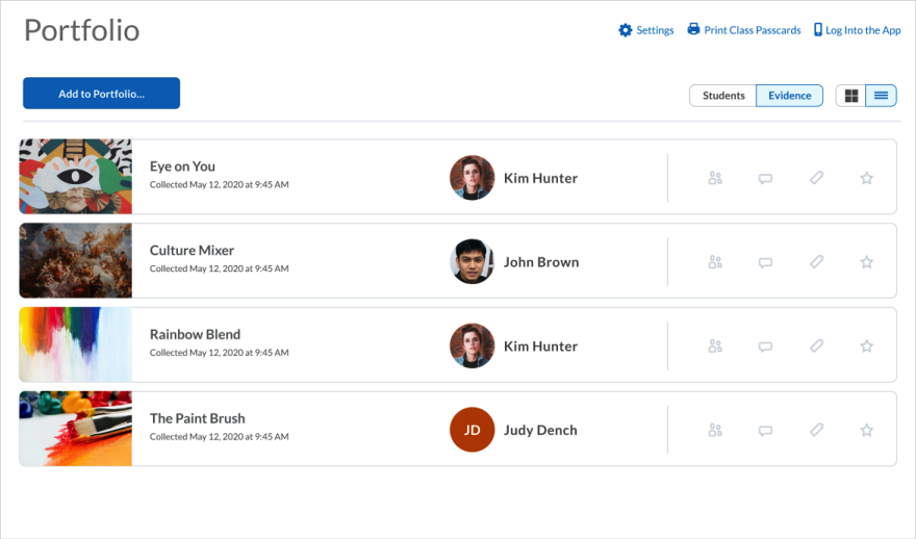
Task: Click the Add to Portfolio button
Action: click(101, 93)
